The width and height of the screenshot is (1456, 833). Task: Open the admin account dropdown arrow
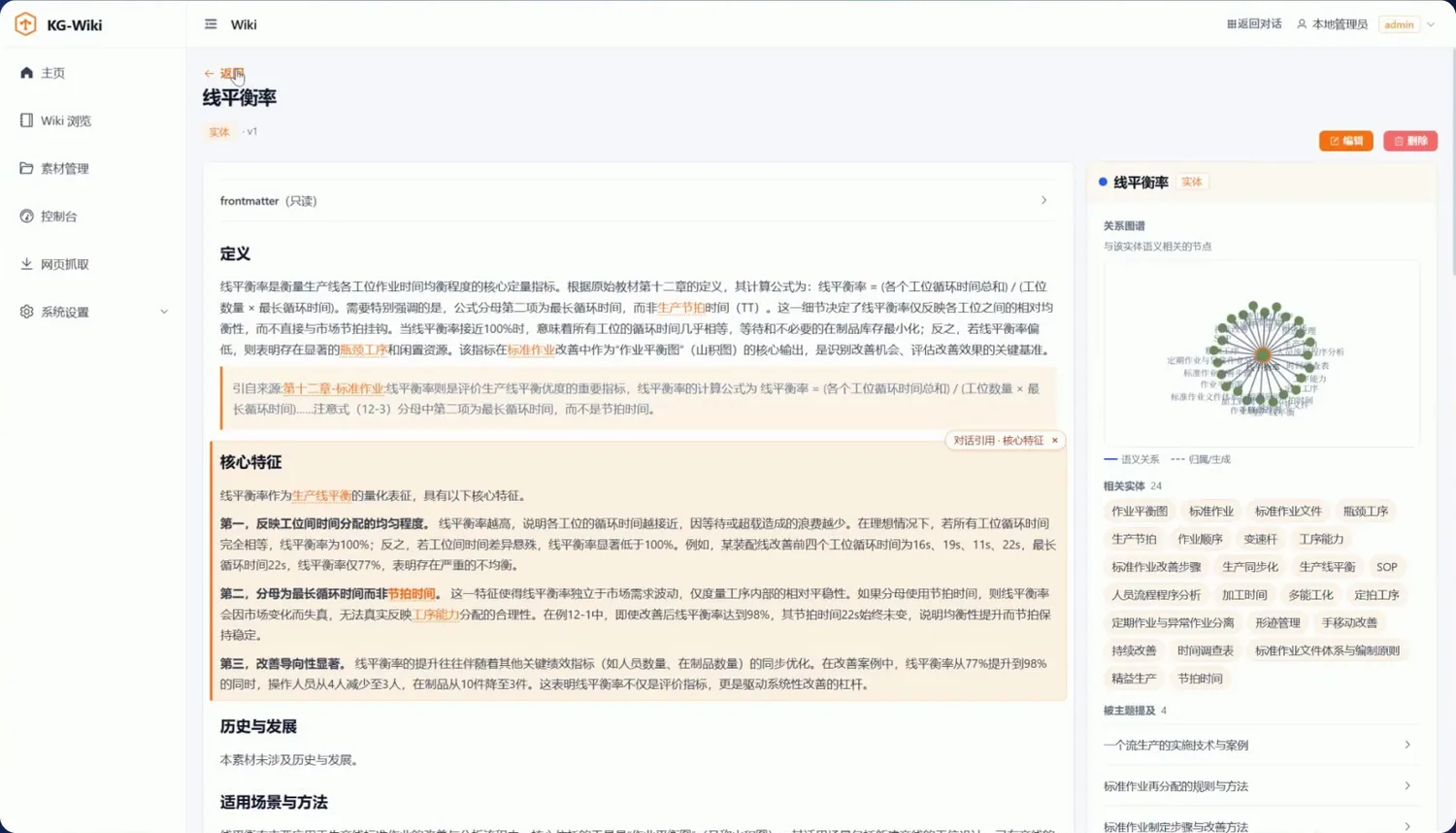click(1431, 24)
